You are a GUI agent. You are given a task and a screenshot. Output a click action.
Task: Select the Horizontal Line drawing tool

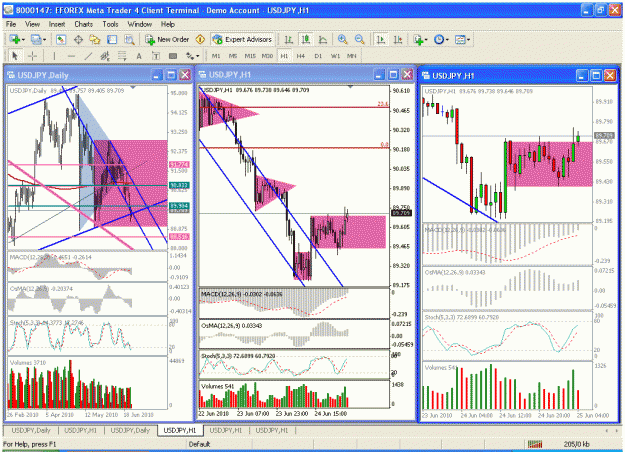tap(71, 56)
